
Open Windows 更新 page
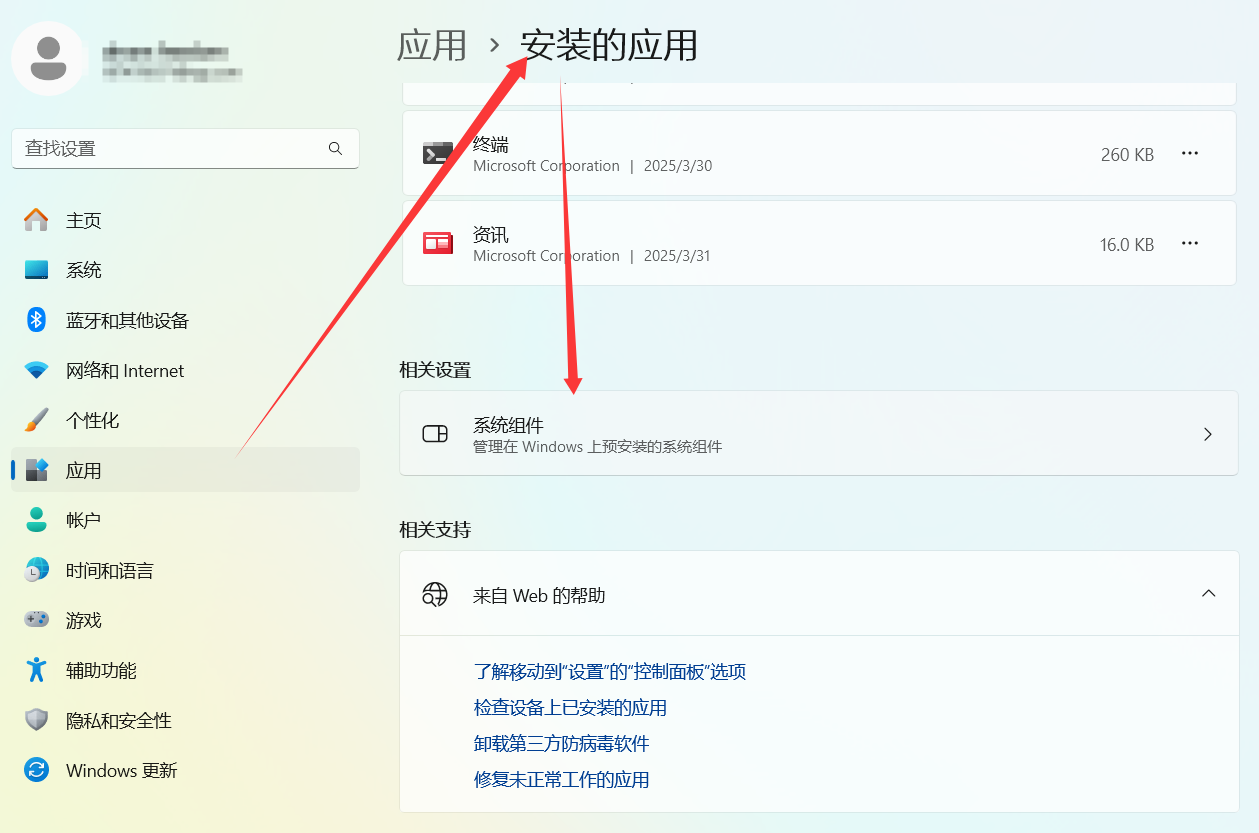tap(185, 770)
